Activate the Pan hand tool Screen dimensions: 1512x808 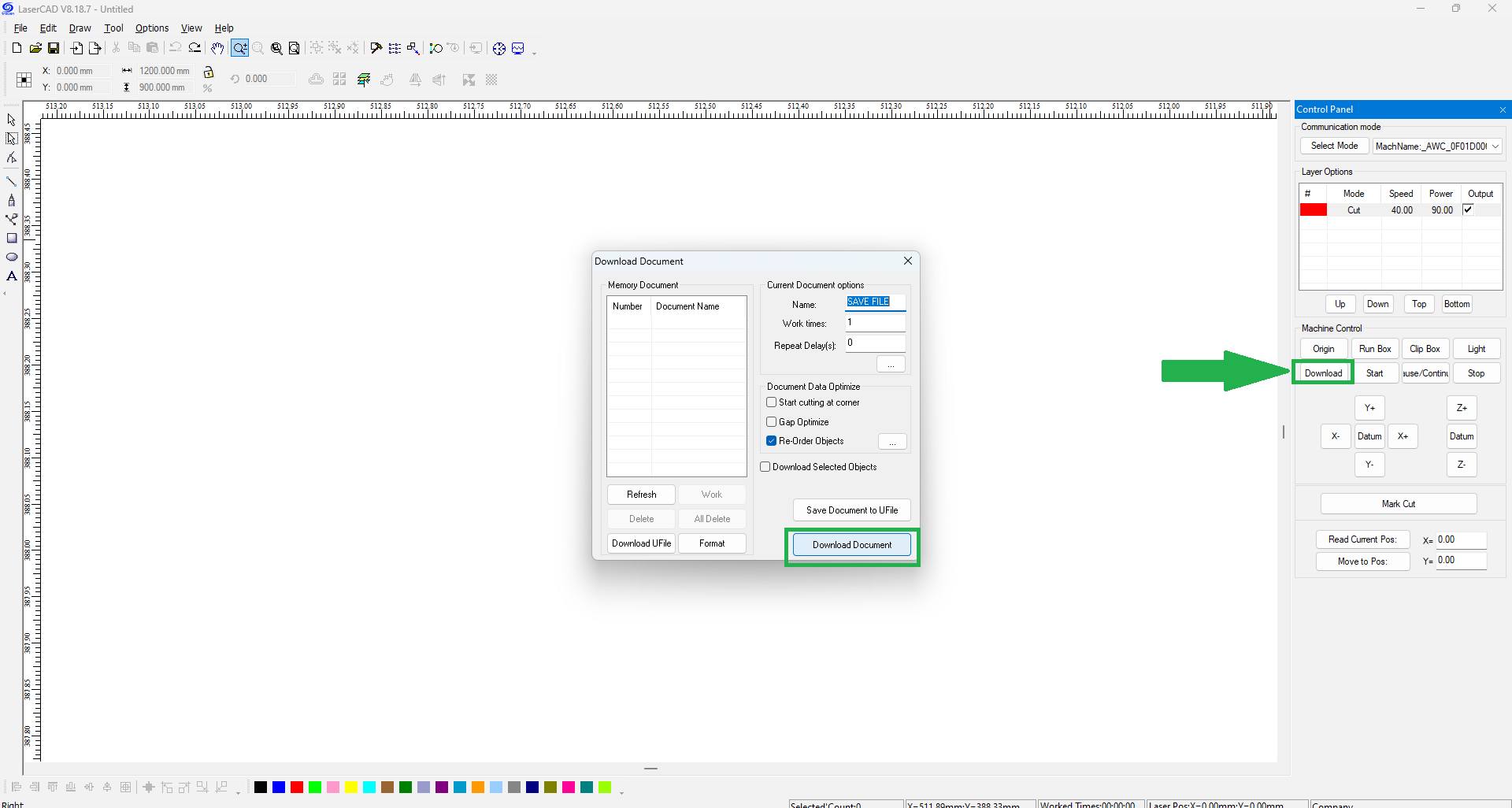(217, 49)
